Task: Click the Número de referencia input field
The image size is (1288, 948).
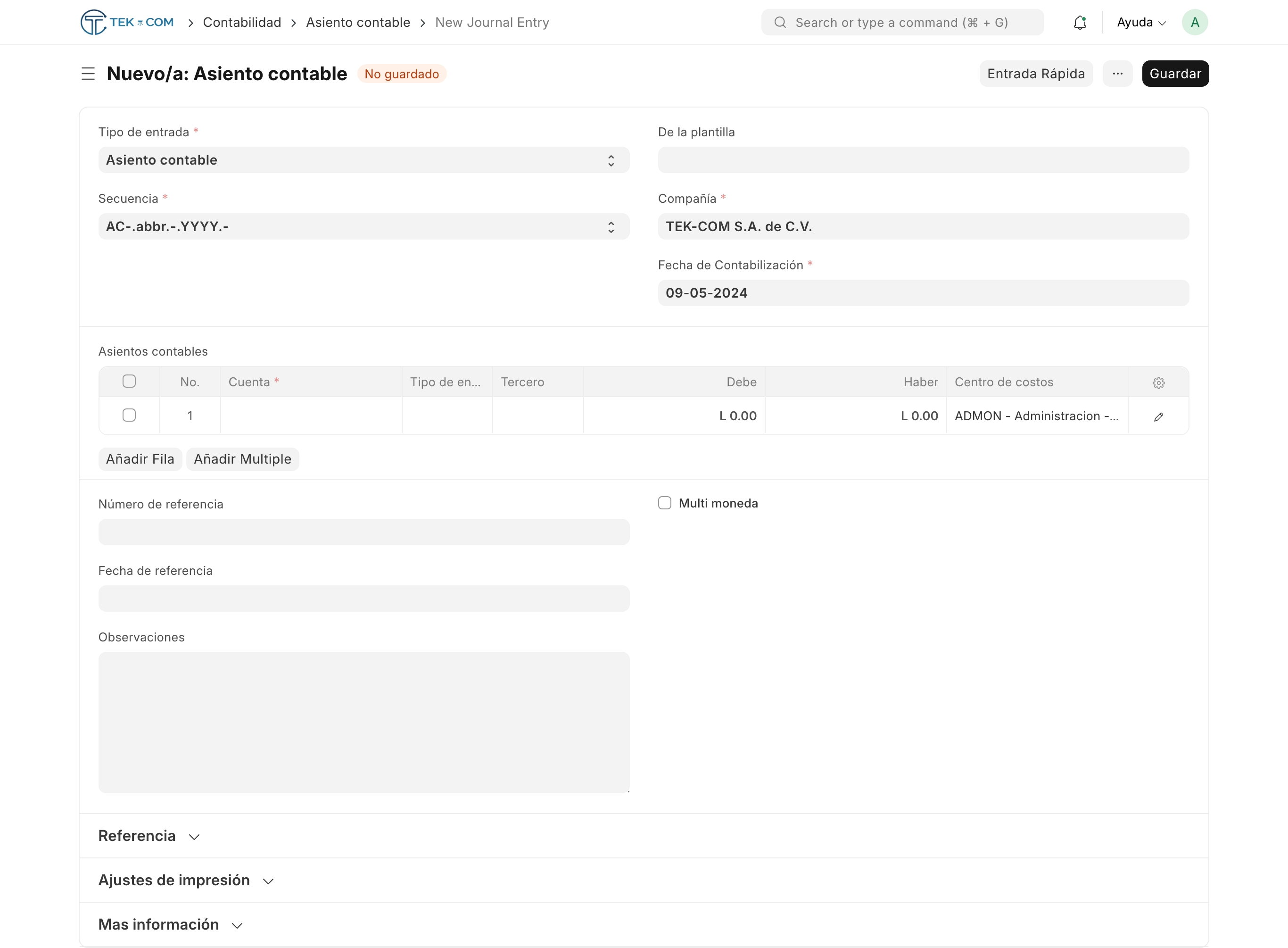Action: (363, 532)
